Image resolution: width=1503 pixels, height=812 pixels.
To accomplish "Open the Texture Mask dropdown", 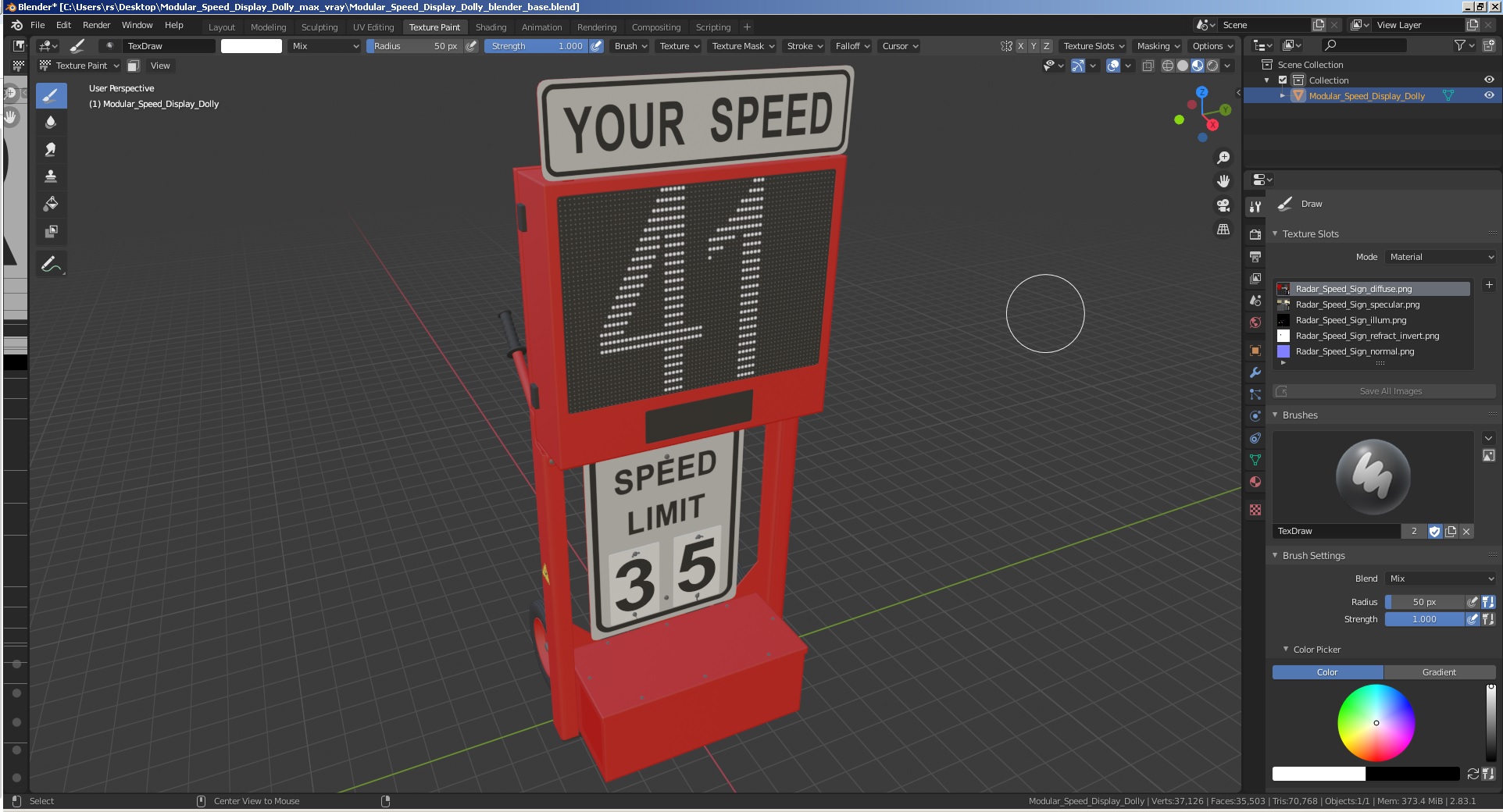I will [743, 46].
